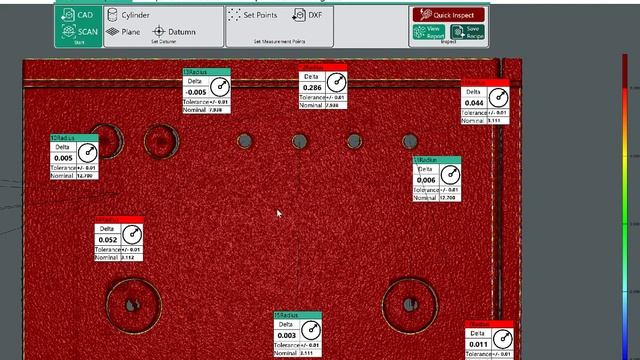
Task: Select the 0.011 delta value
Action: 478,344
